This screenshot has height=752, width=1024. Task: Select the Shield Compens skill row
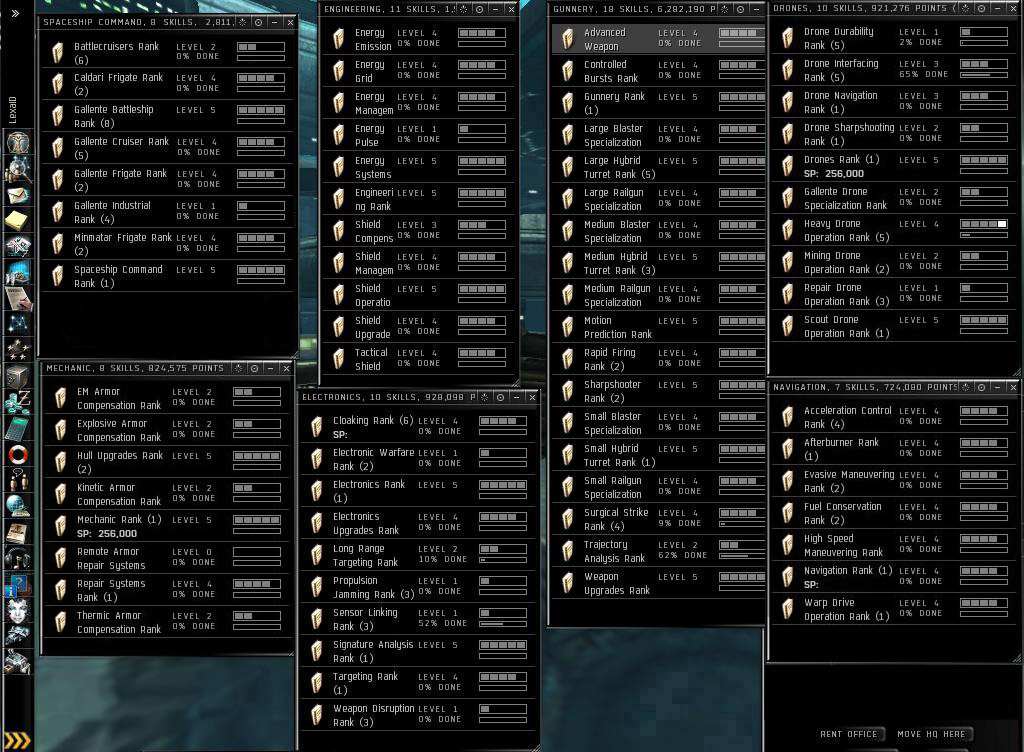418,231
